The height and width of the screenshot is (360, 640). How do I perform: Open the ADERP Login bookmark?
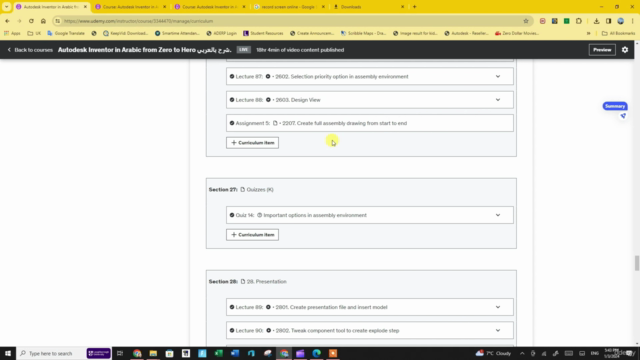pos(222,33)
